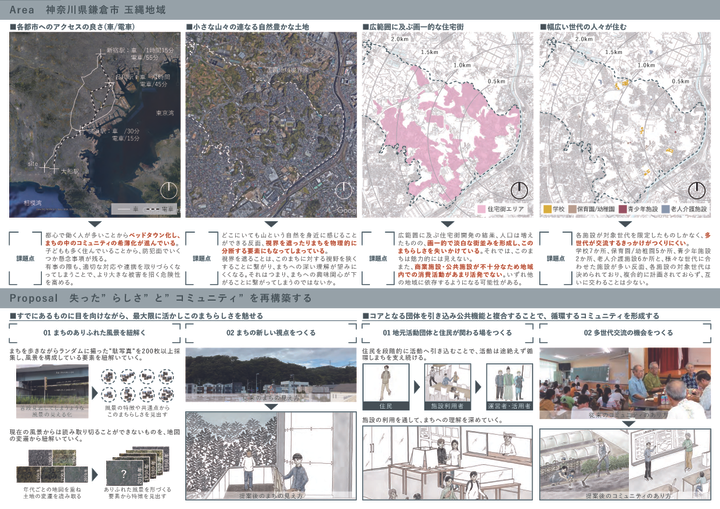Click the 2.0km ring label on the facility map
This screenshot has width=720, height=509.
point(584,40)
